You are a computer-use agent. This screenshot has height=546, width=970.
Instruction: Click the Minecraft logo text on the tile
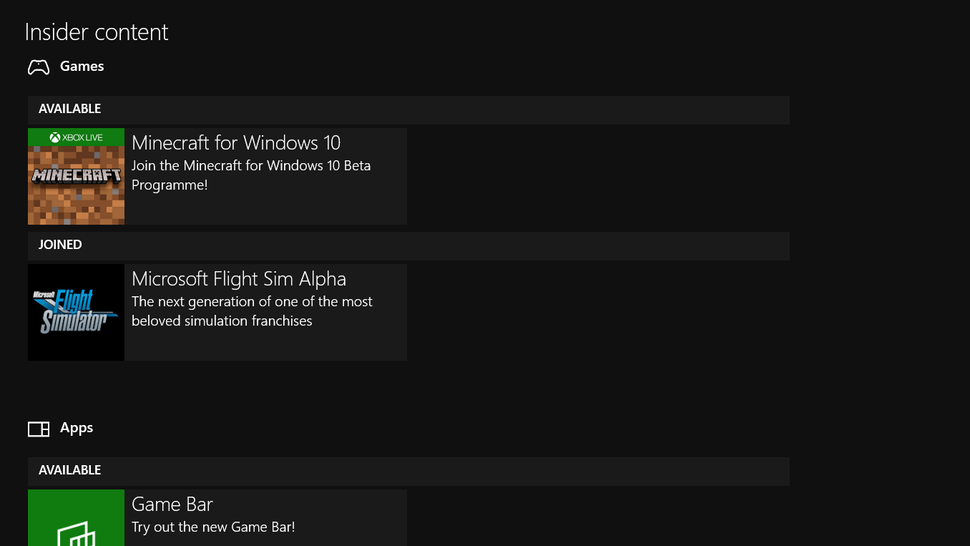(x=76, y=175)
